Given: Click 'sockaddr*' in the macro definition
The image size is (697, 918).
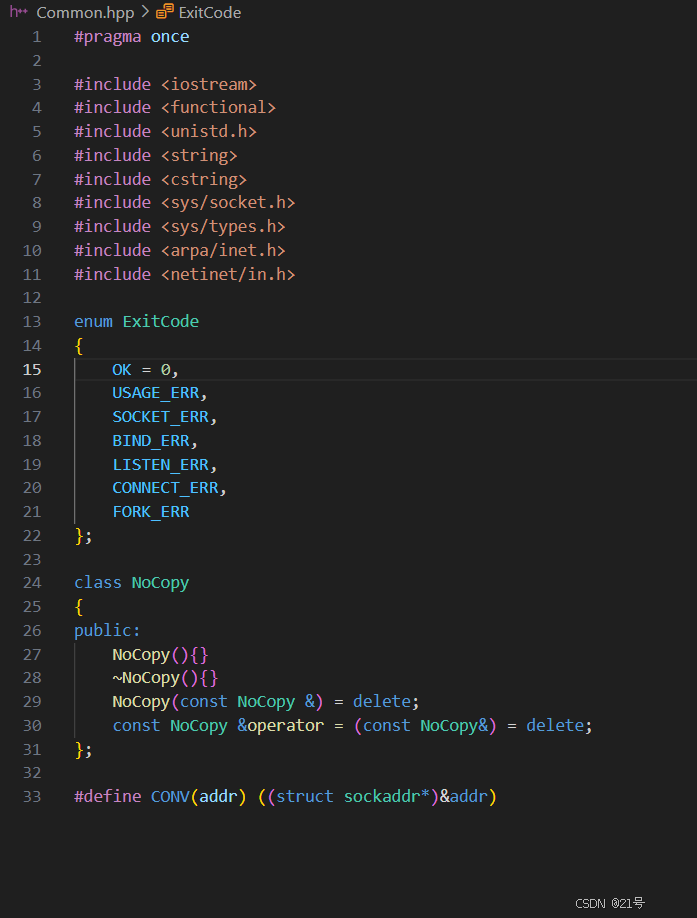Looking at the screenshot, I should pyautogui.click(x=387, y=797).
